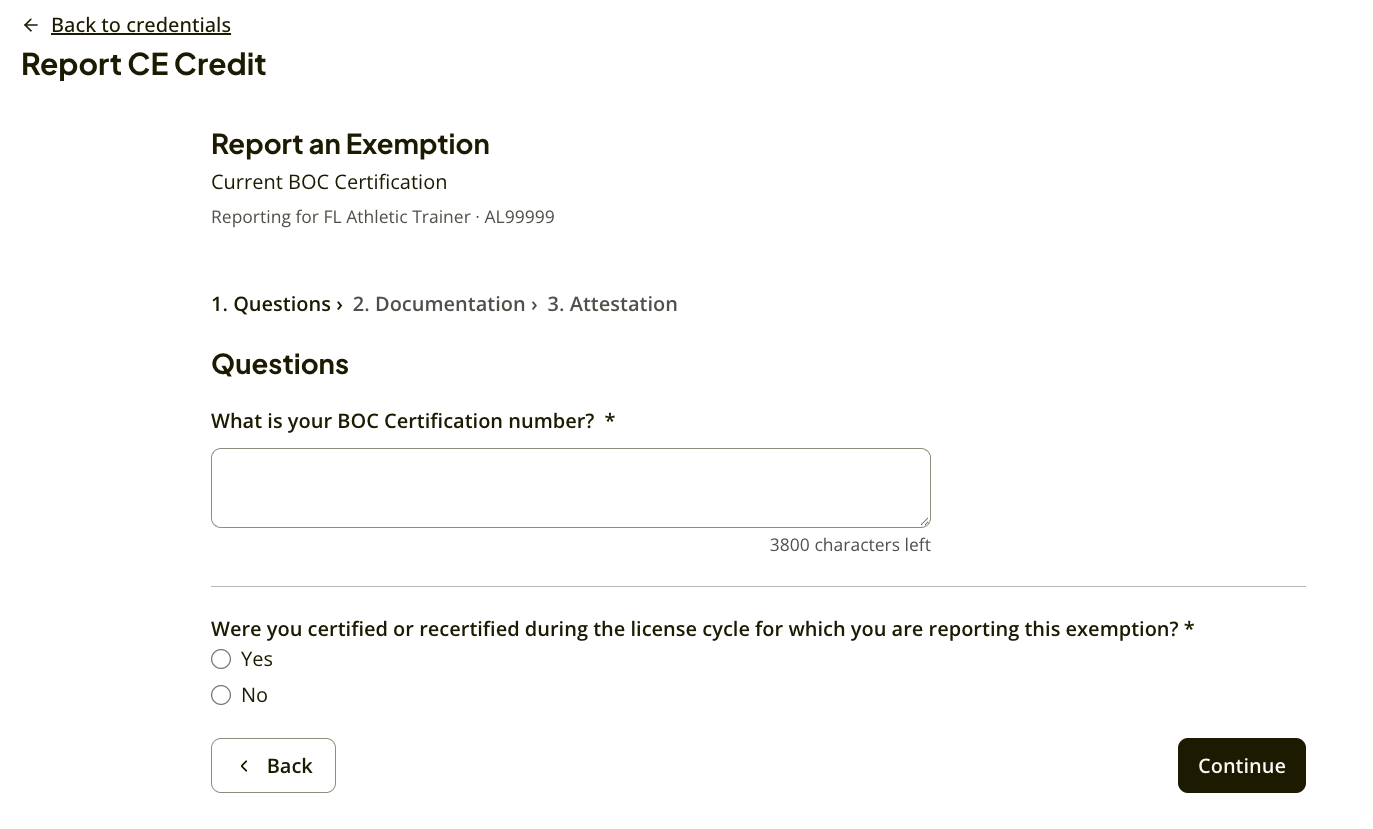Viewport: 1373px width, 829px height.
Task: Open the Back to credentials link
Action: [x=141, y=25]
